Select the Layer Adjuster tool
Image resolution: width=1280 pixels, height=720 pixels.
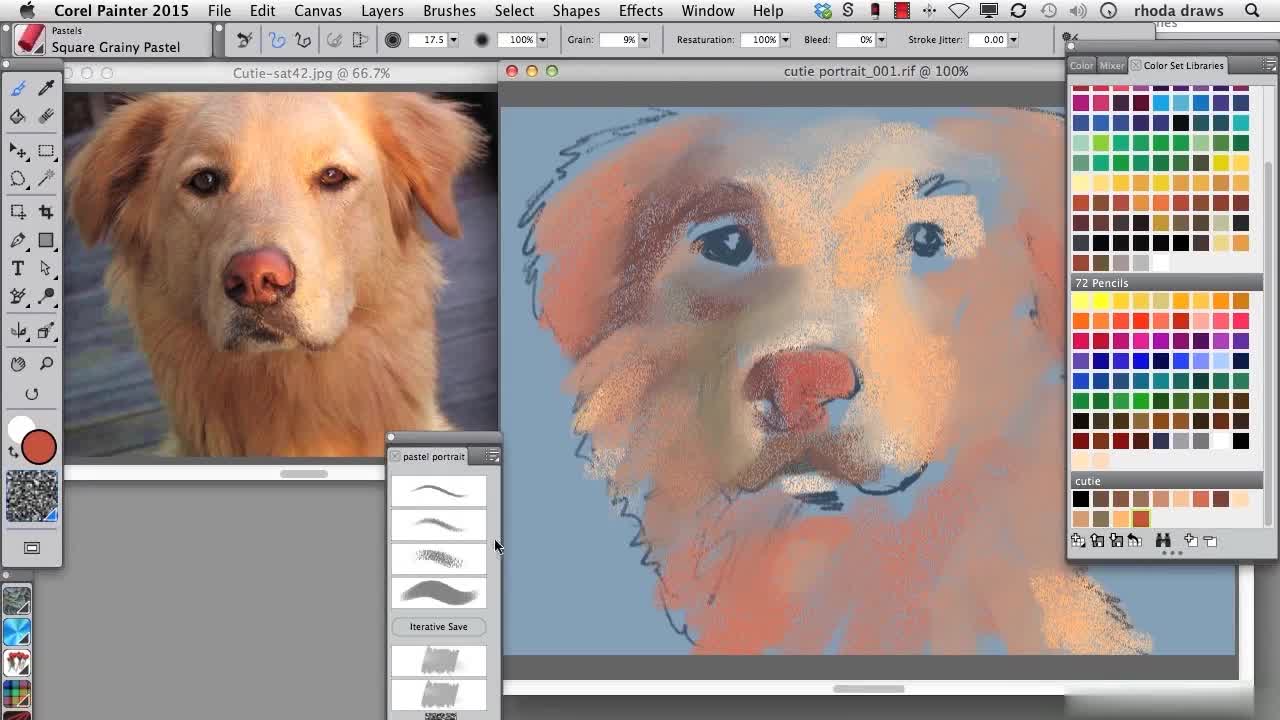tap(18, 151)
